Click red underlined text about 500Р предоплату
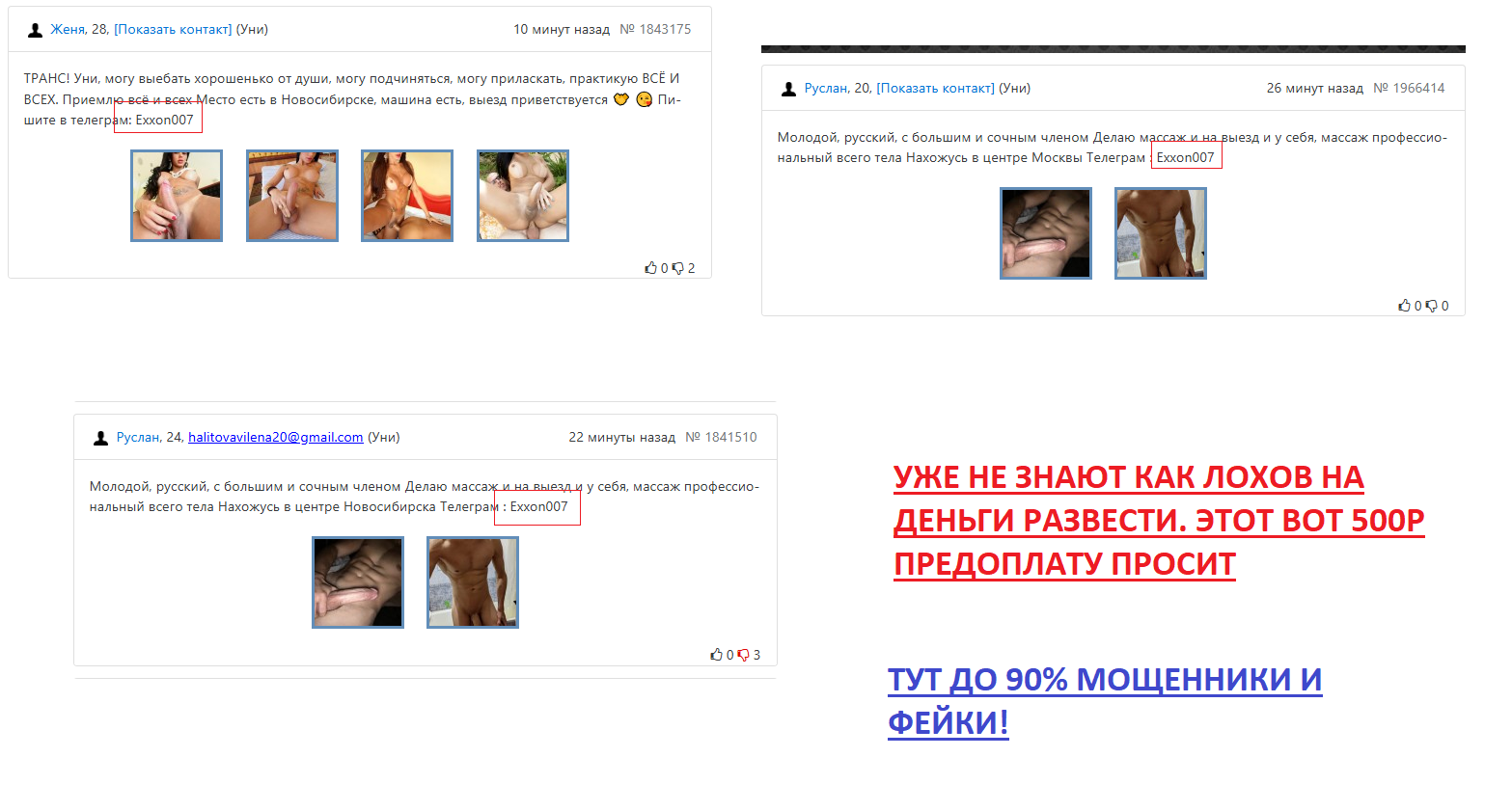Image resolution: width=1512 pixels, height=811 pixels. coord(1158,520)
